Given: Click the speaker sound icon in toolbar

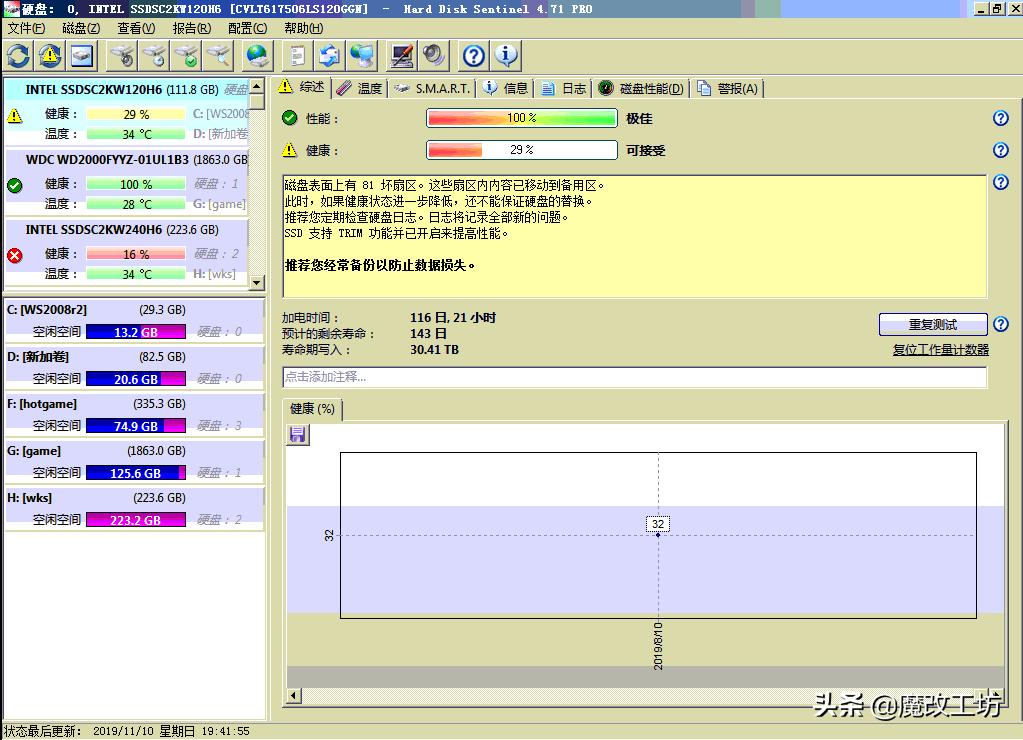Looking at the screenshot, I should point(434,55).
